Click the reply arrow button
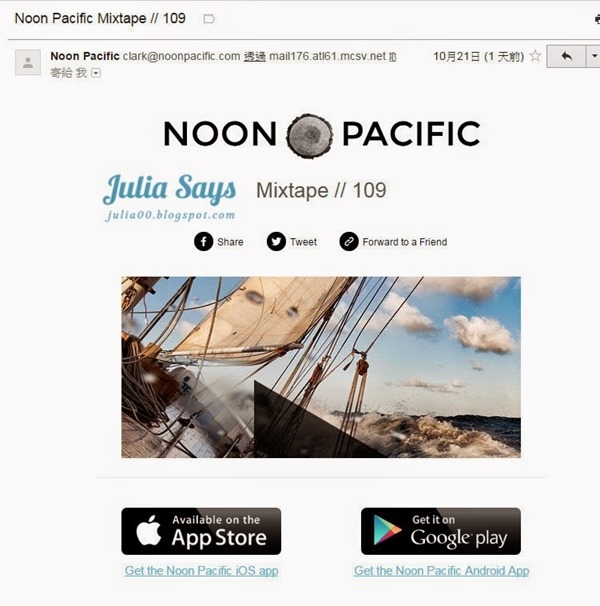 566,56
